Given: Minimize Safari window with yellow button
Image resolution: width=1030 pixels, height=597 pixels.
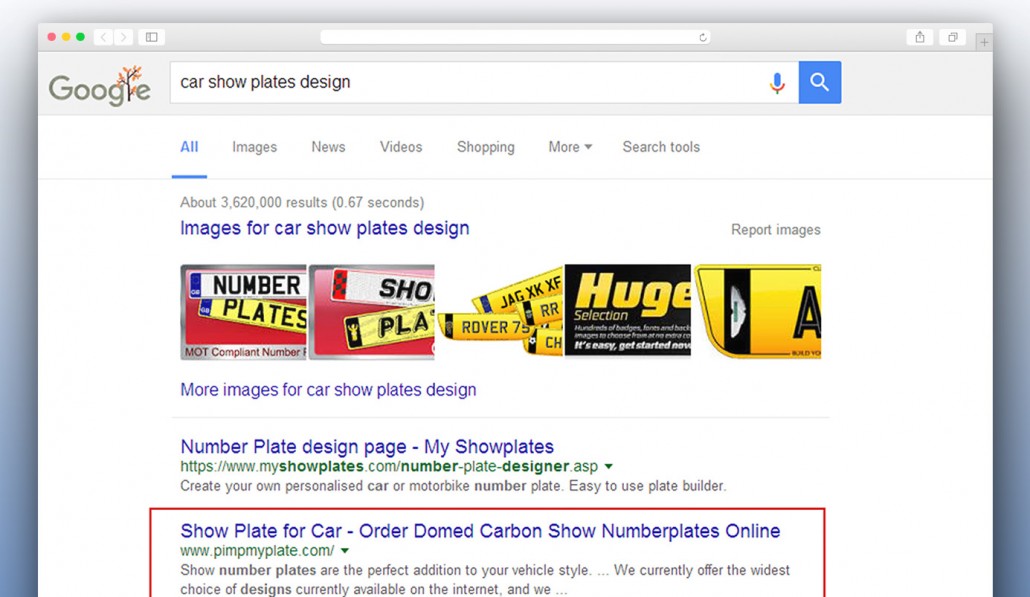Looking at the screenshot, I should (x=66, y=37).
